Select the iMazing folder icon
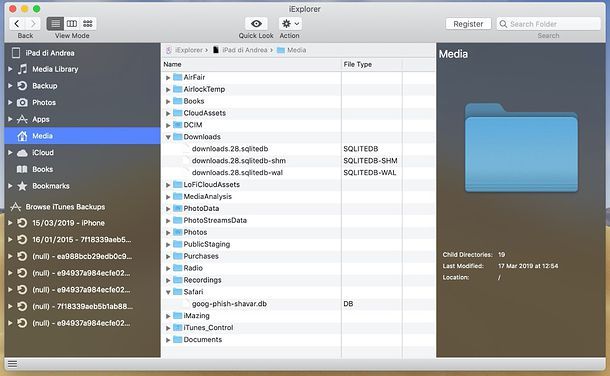610x376 pixels. coord(178,316)
